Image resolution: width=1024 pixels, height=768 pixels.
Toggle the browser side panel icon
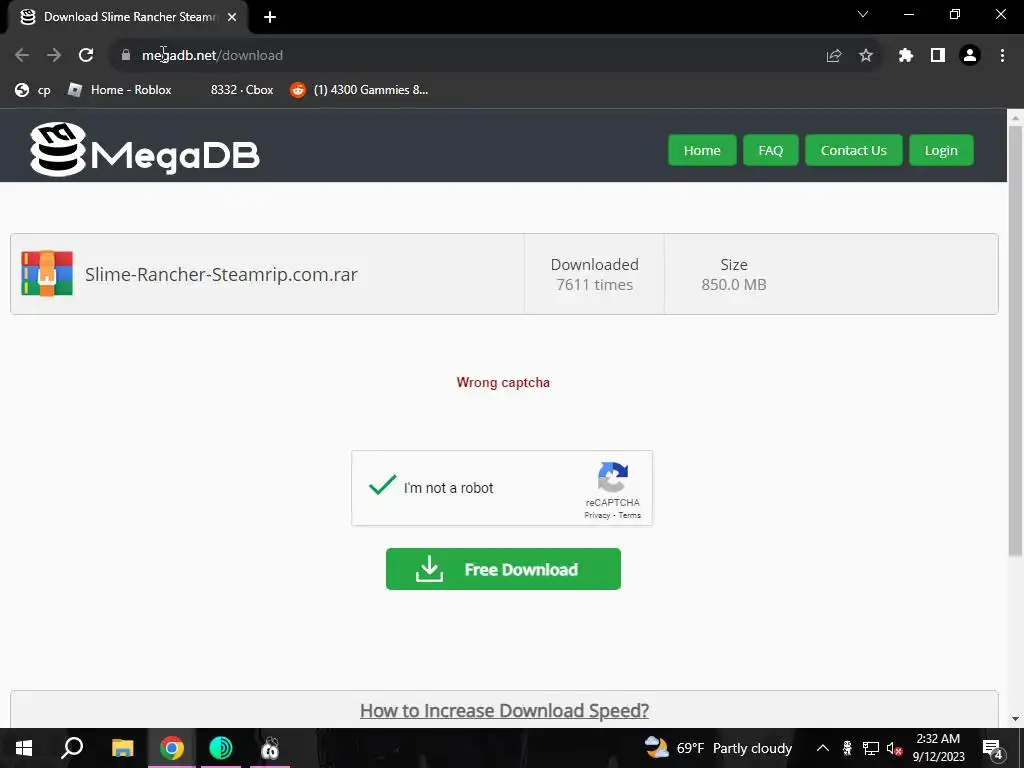pyautogui.click(x=938, y=56)
